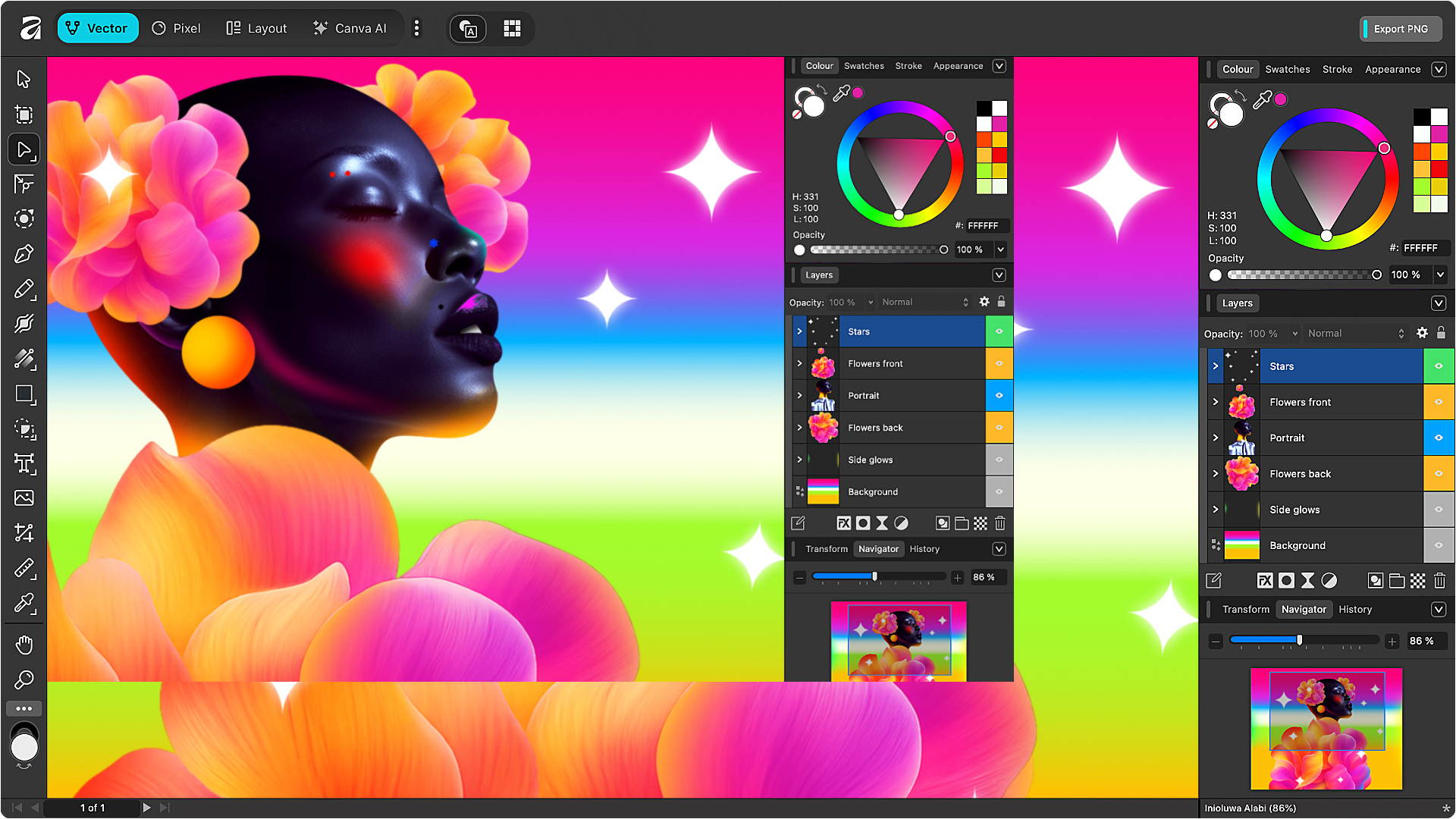Choose the Pencil tool

pyautogui.click(x=24, y=290)
